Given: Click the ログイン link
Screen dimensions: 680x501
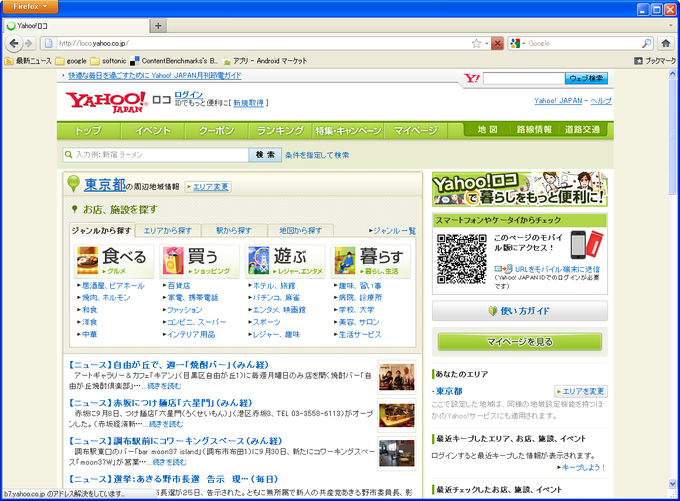Looking at the screenshot, I should pos(189,94).
